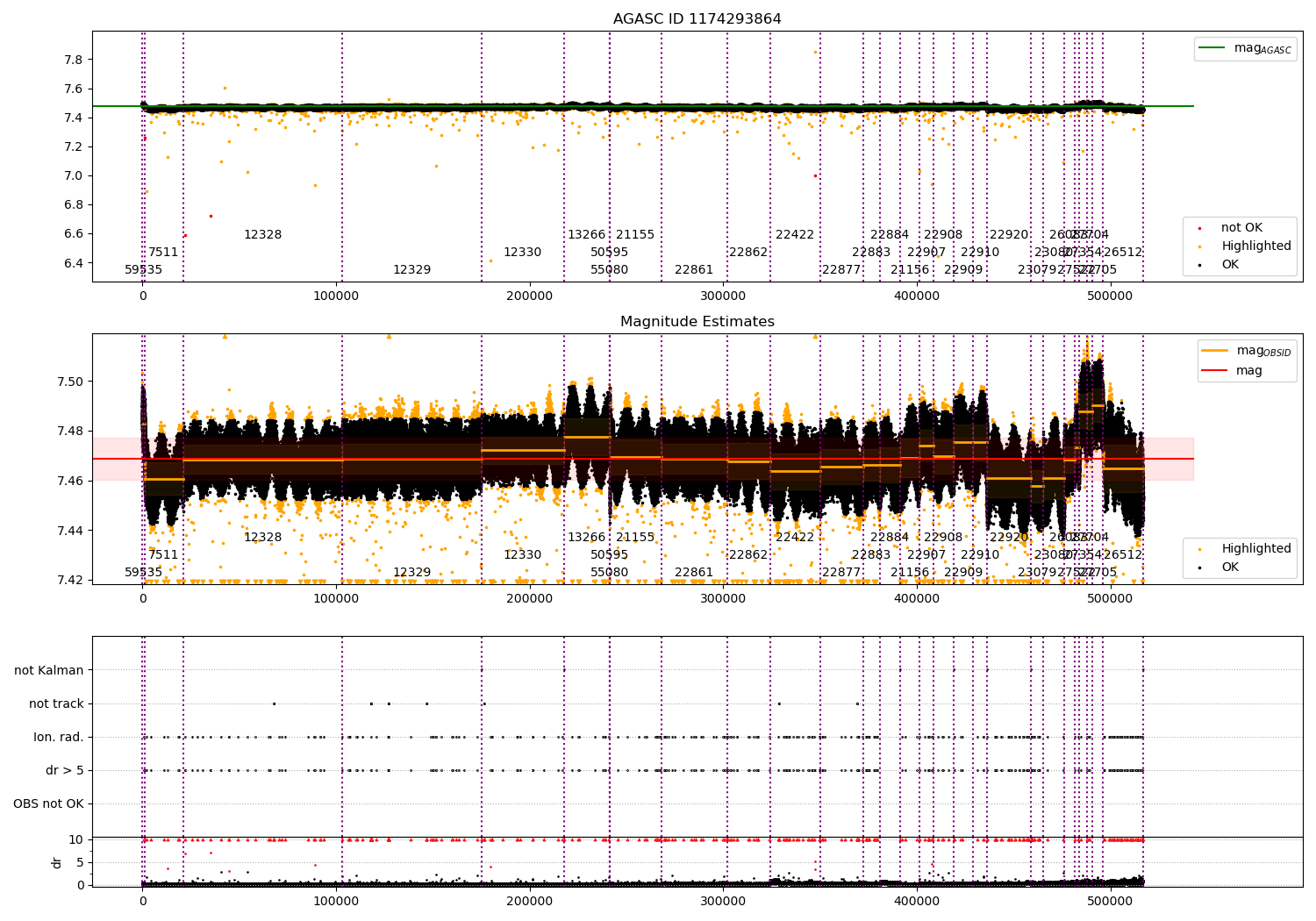Image resolution: width=1316 pixels, height=921 pixels.
Task: Click obsid label '55080' in middle plot
Action: click(x=609, y=573)
